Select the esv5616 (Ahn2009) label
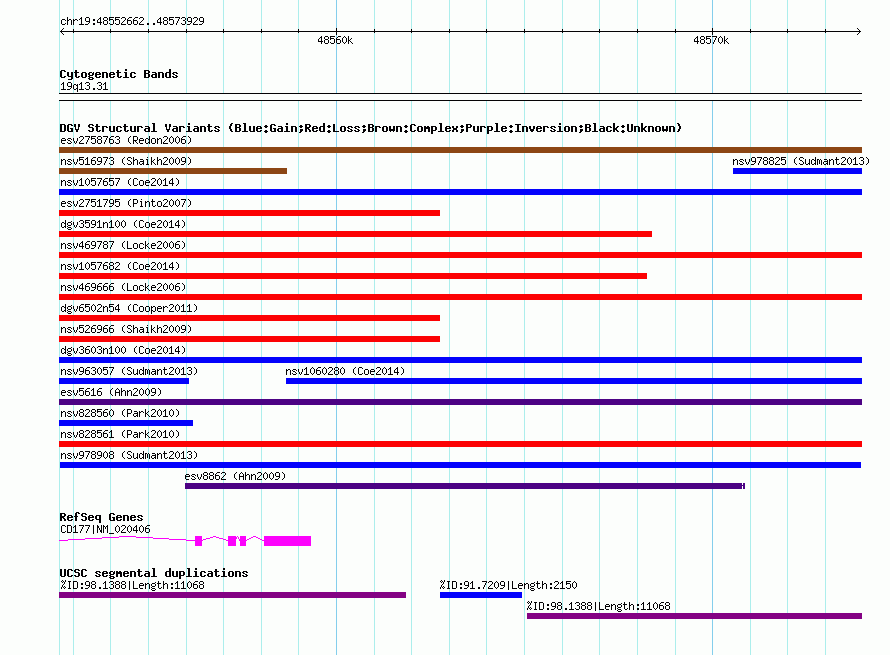This screenshot has height=655, width=890. click(x=111, y=392)
